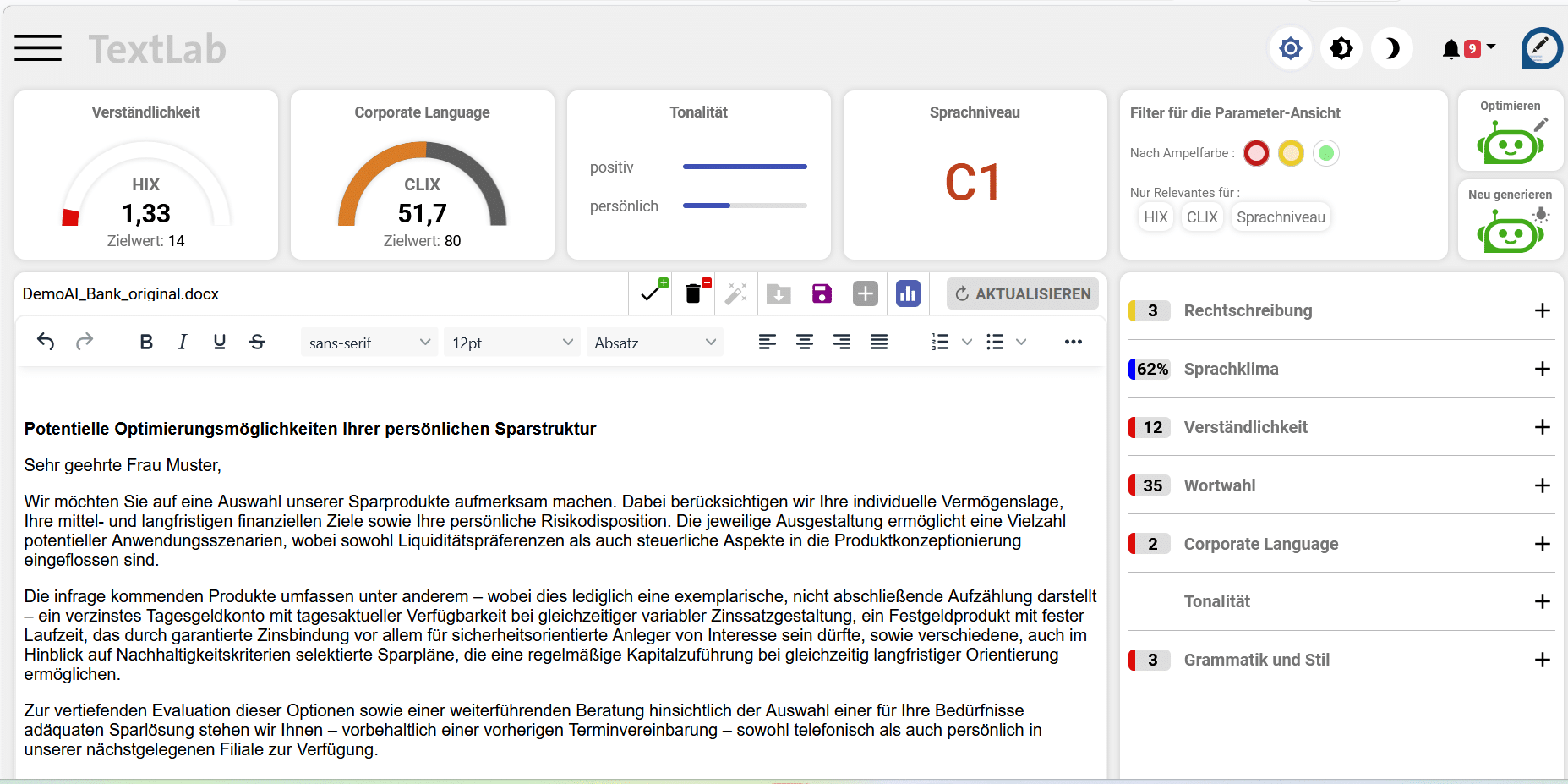Open the 12pt font size dropdown

[512, 343]
